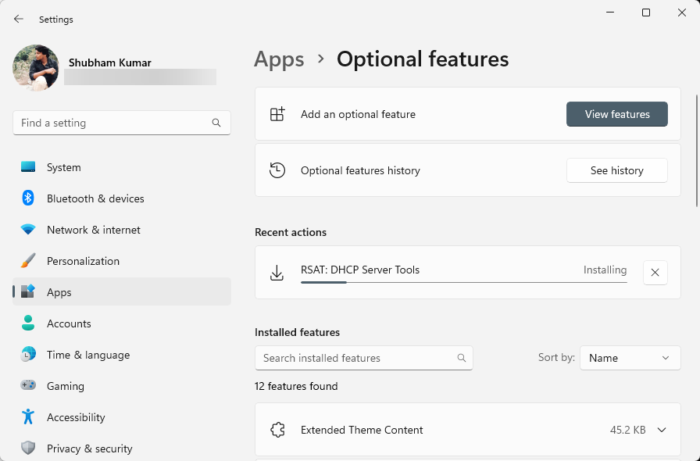
Task: Open Network & internet settings
Action: [93, 230]
